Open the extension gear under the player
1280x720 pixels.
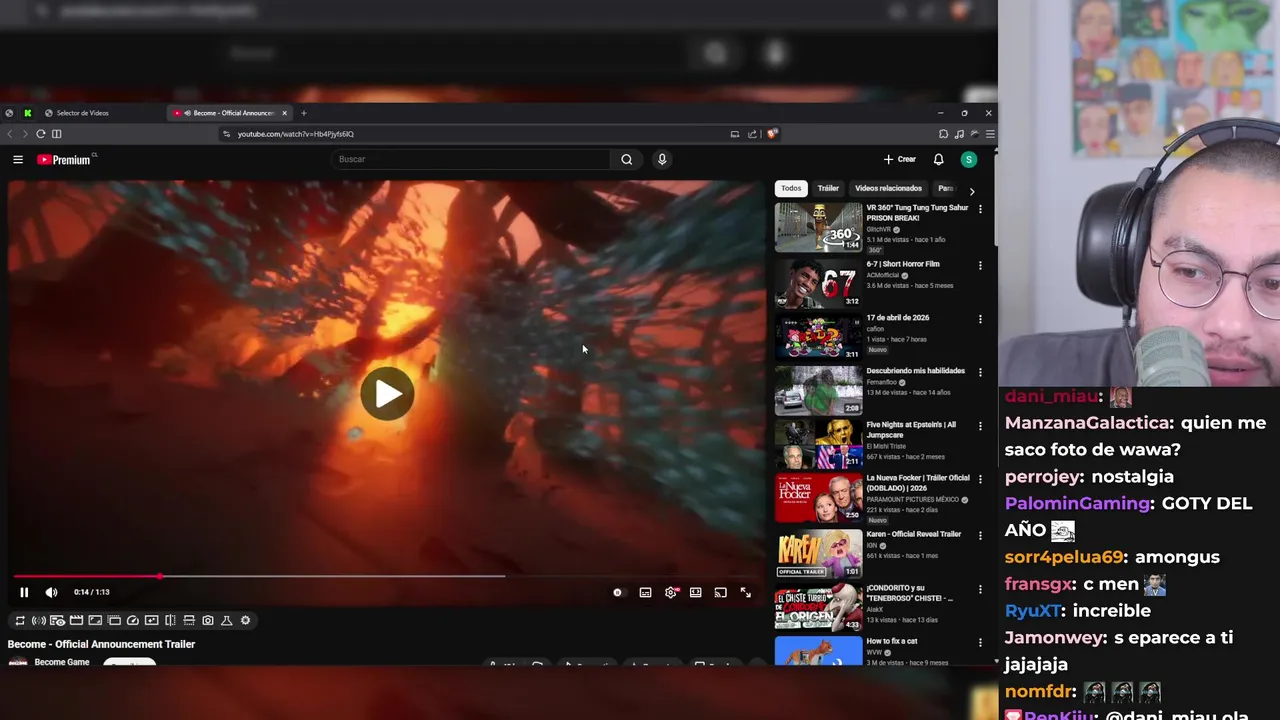[245, 620]
